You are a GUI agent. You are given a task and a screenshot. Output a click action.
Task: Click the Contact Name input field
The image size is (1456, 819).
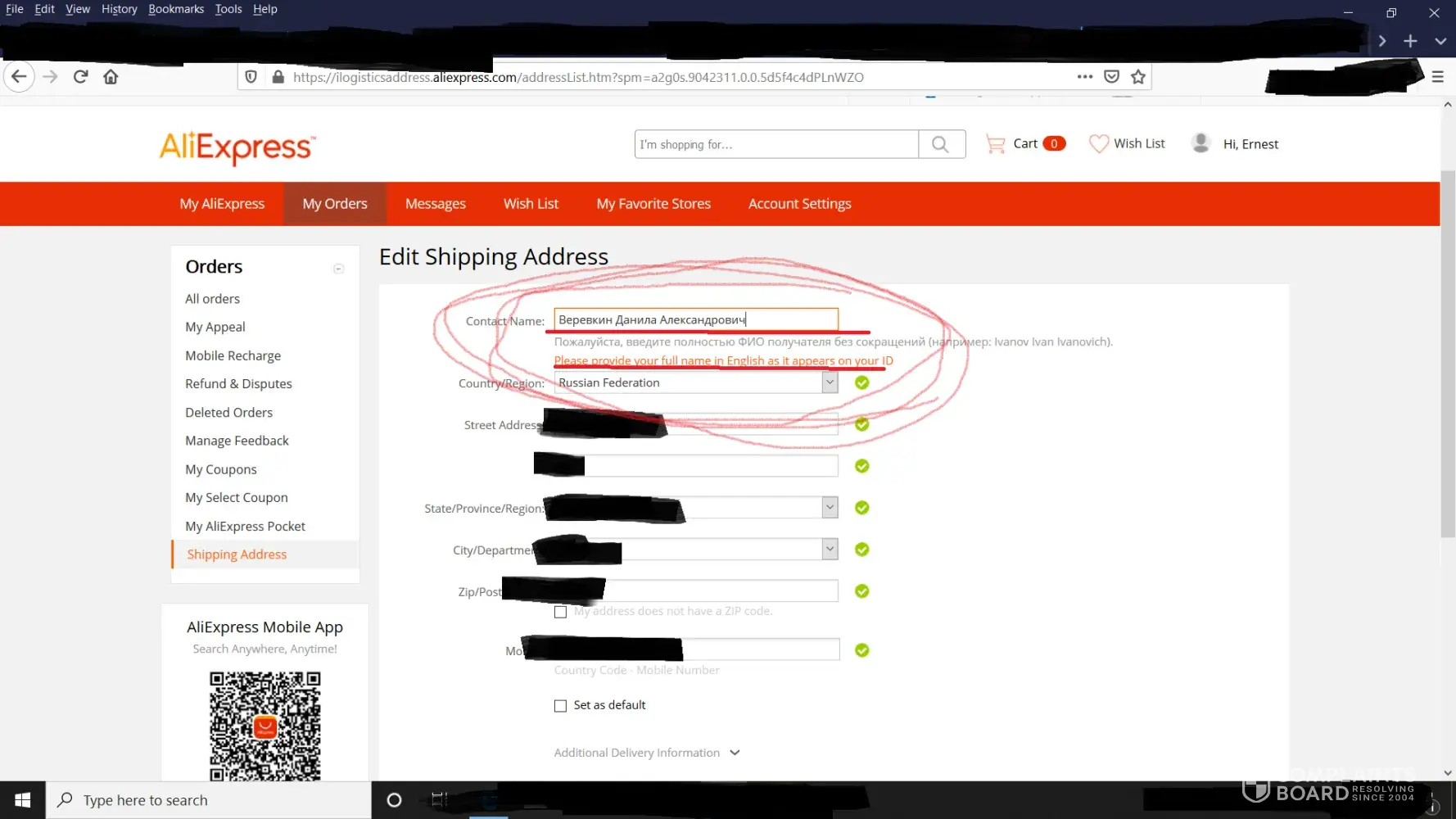696,319
